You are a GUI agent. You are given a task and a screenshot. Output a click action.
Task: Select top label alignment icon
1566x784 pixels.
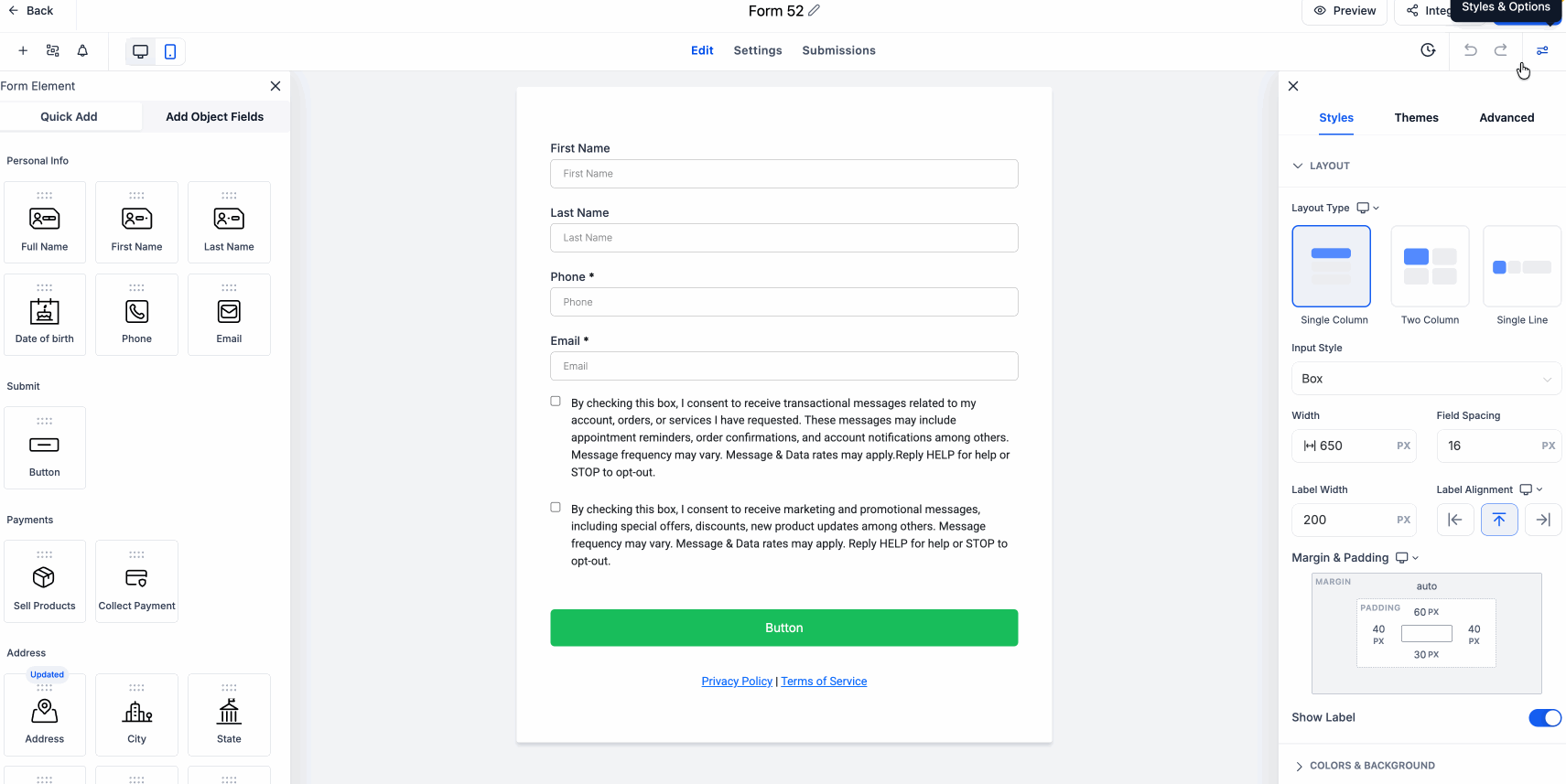tap(1498, 520)
